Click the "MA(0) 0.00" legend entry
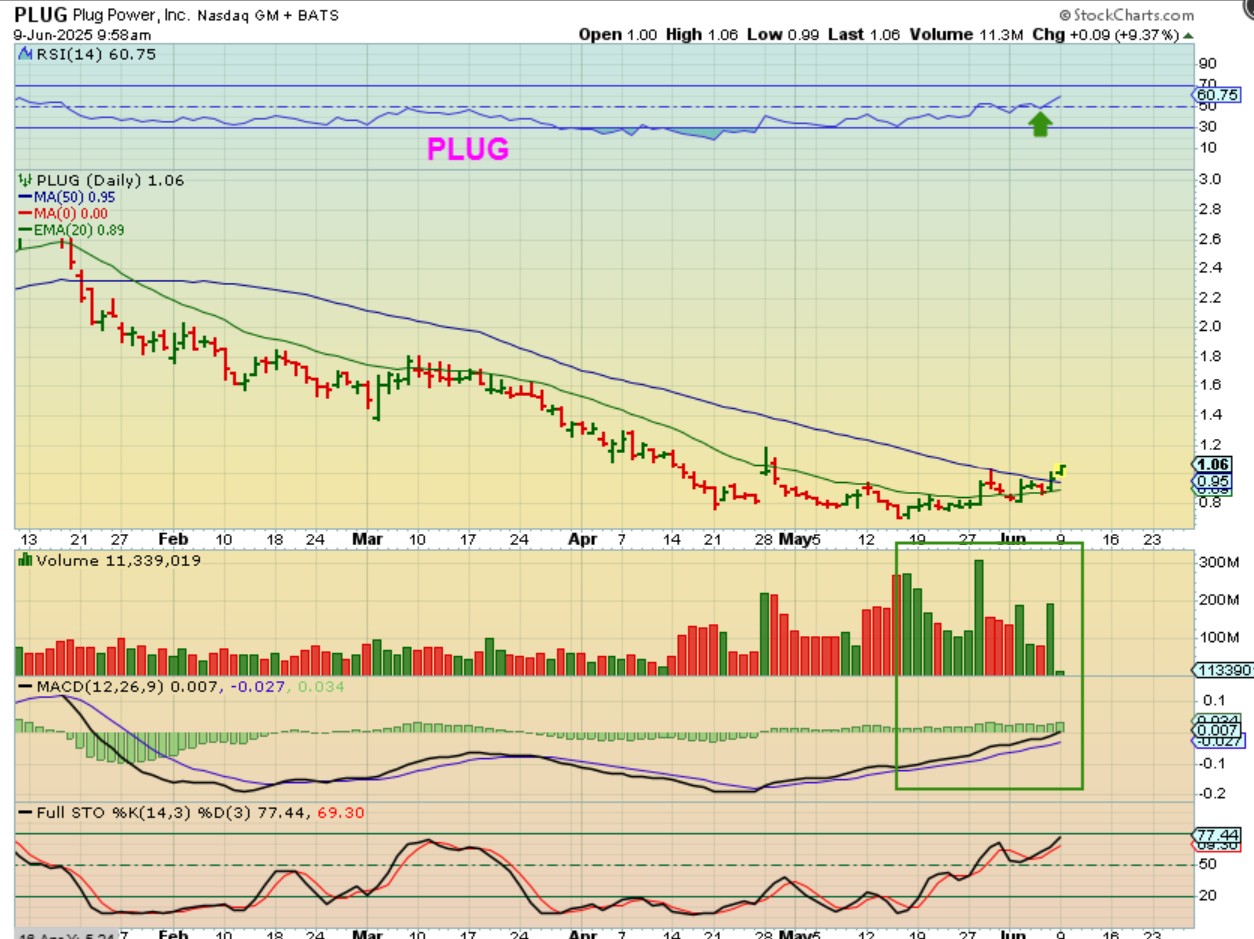Viewport: 1254px width, 939px height. [x=72, y=213]
